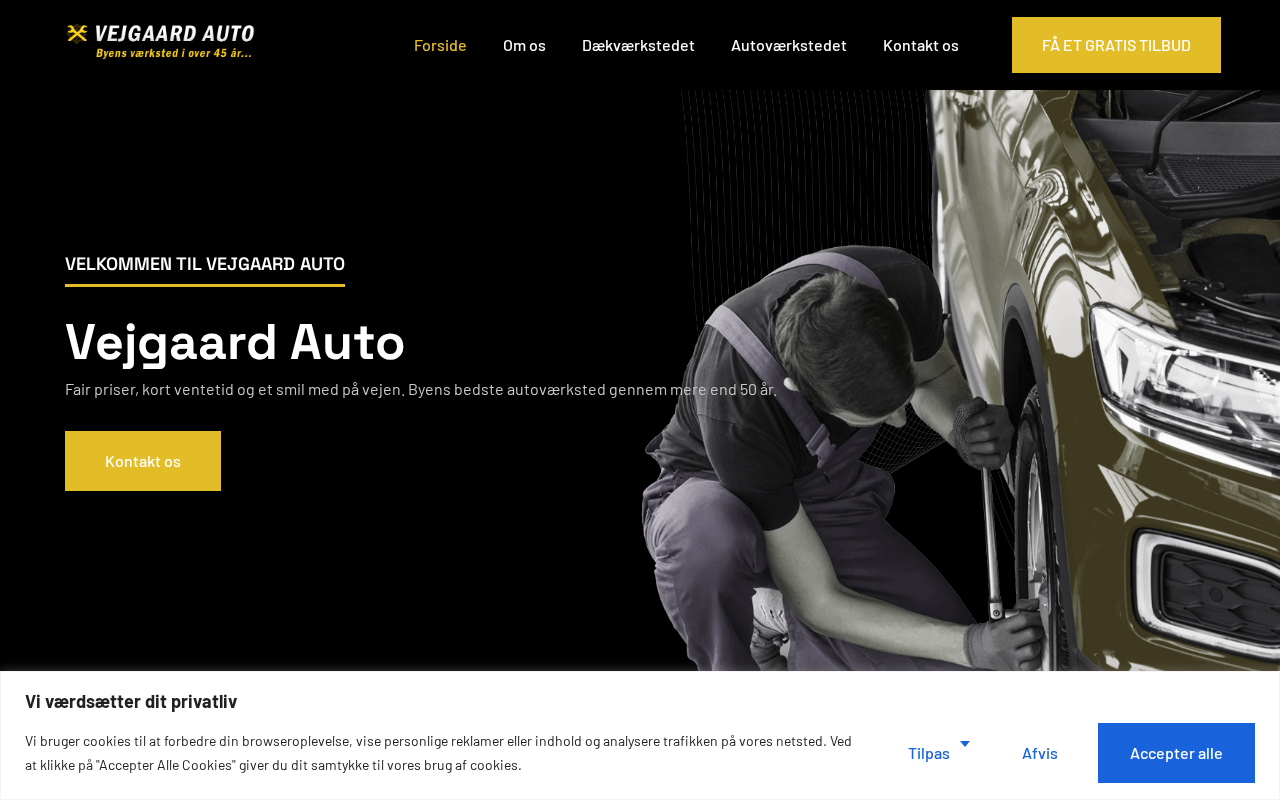Click the yellow Kontakt os hero button
The image size is (1280, 800).
tap(143, 461)
